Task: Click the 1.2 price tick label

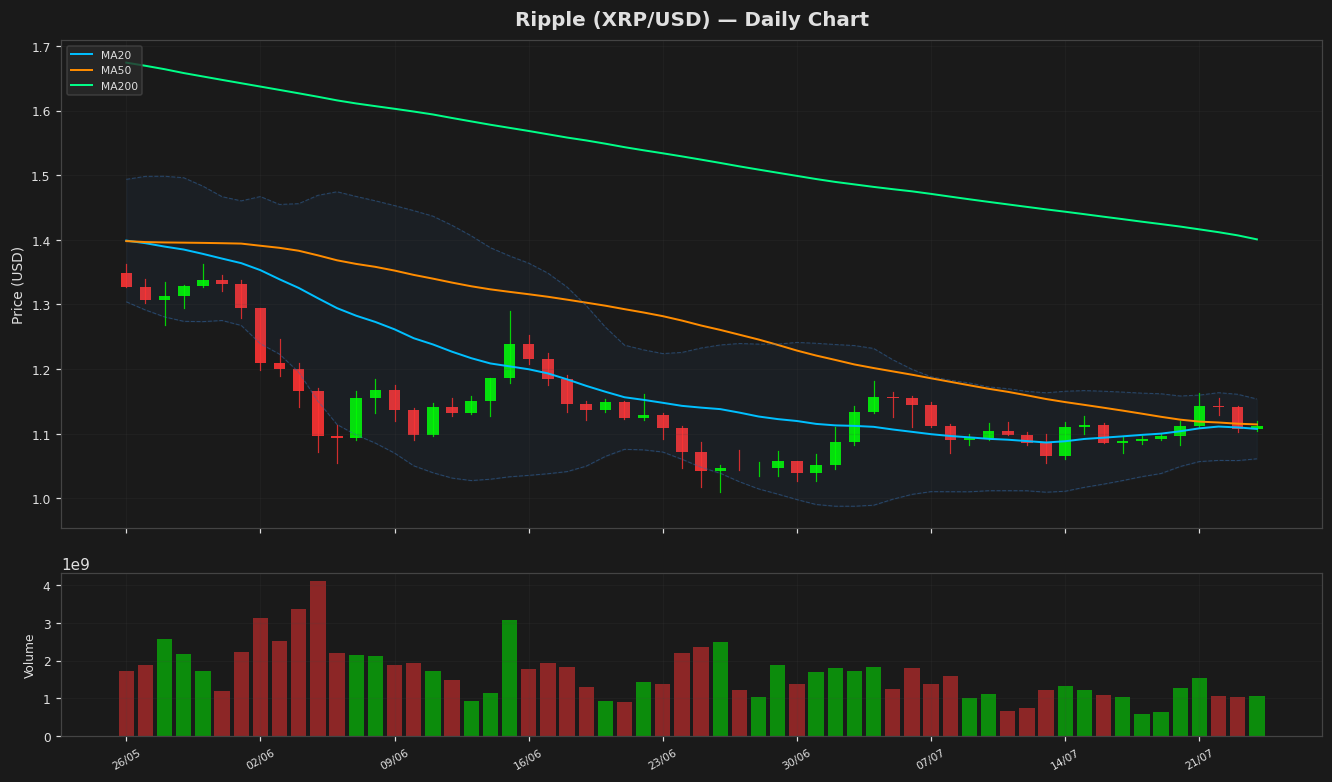Action: (x=41, y=370)
